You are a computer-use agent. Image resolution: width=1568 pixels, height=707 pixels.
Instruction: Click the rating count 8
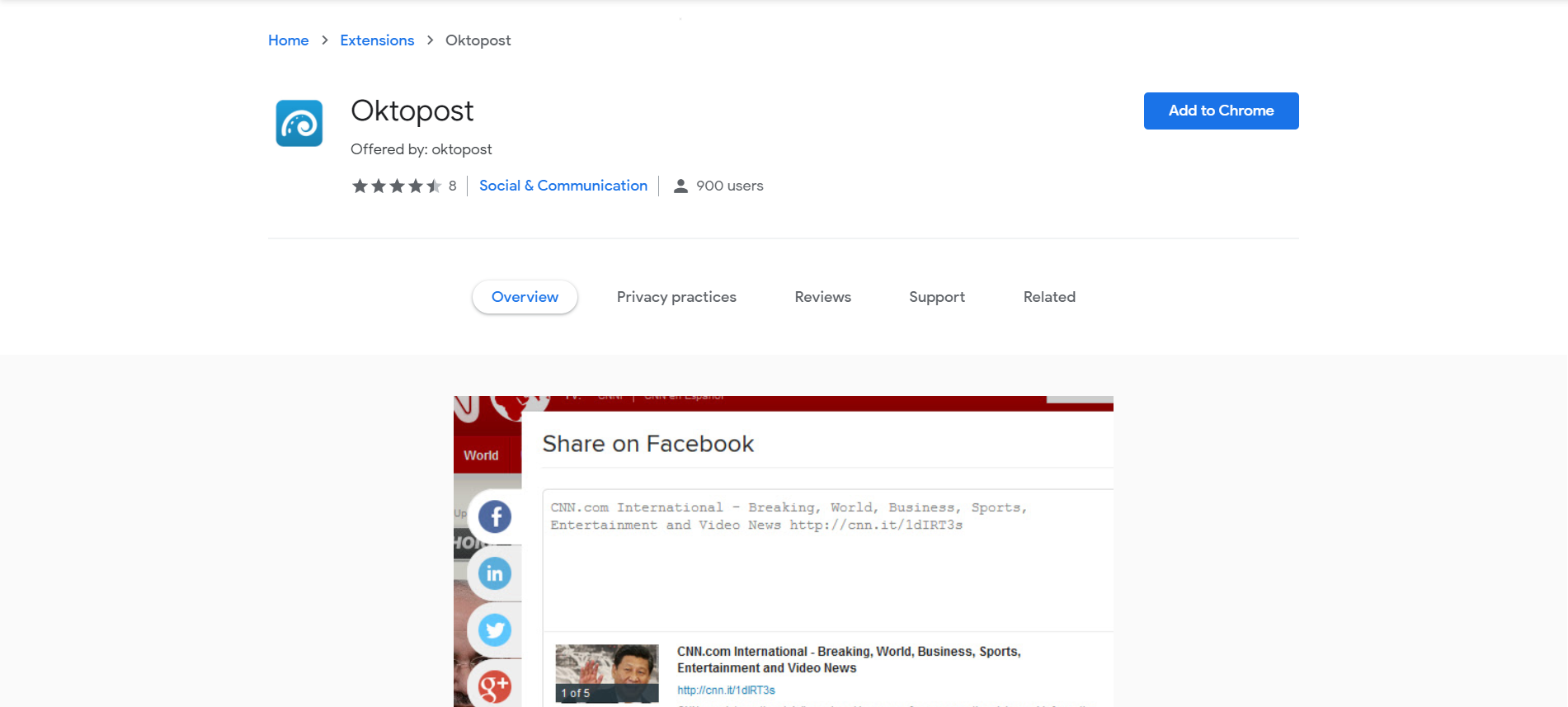(x=452, y=186)
